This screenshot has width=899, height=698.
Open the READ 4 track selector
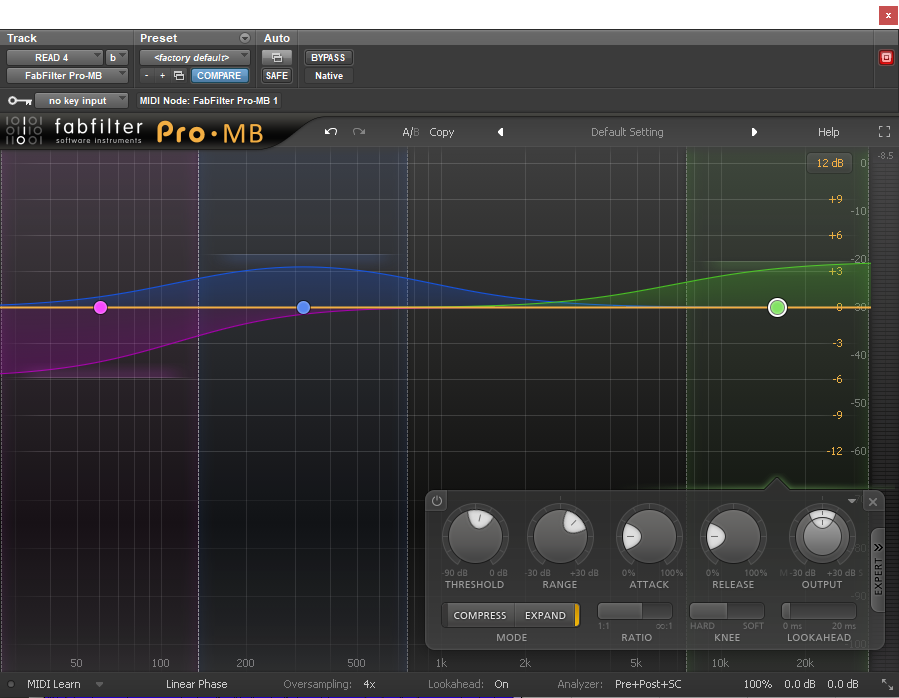54,57
